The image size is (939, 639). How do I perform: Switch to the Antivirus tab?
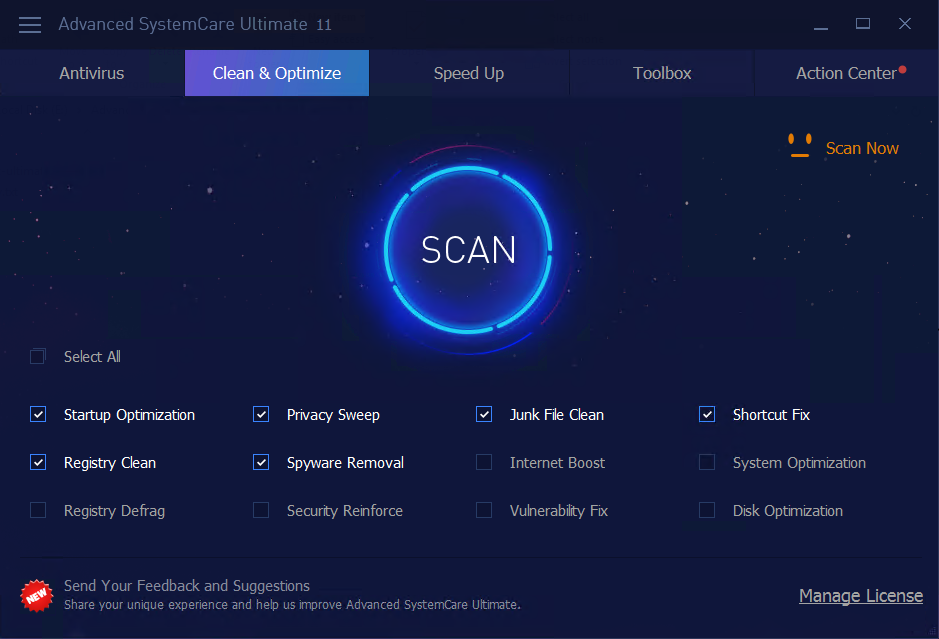(92, 73)
